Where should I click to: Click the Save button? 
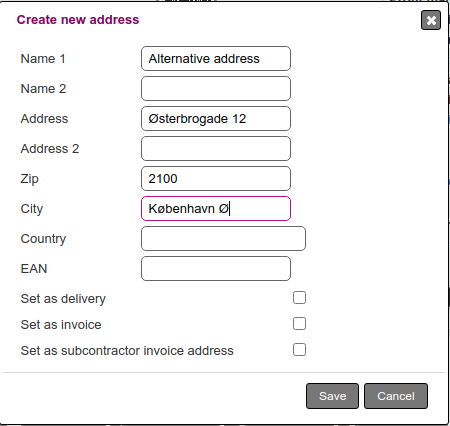[332, 396]
